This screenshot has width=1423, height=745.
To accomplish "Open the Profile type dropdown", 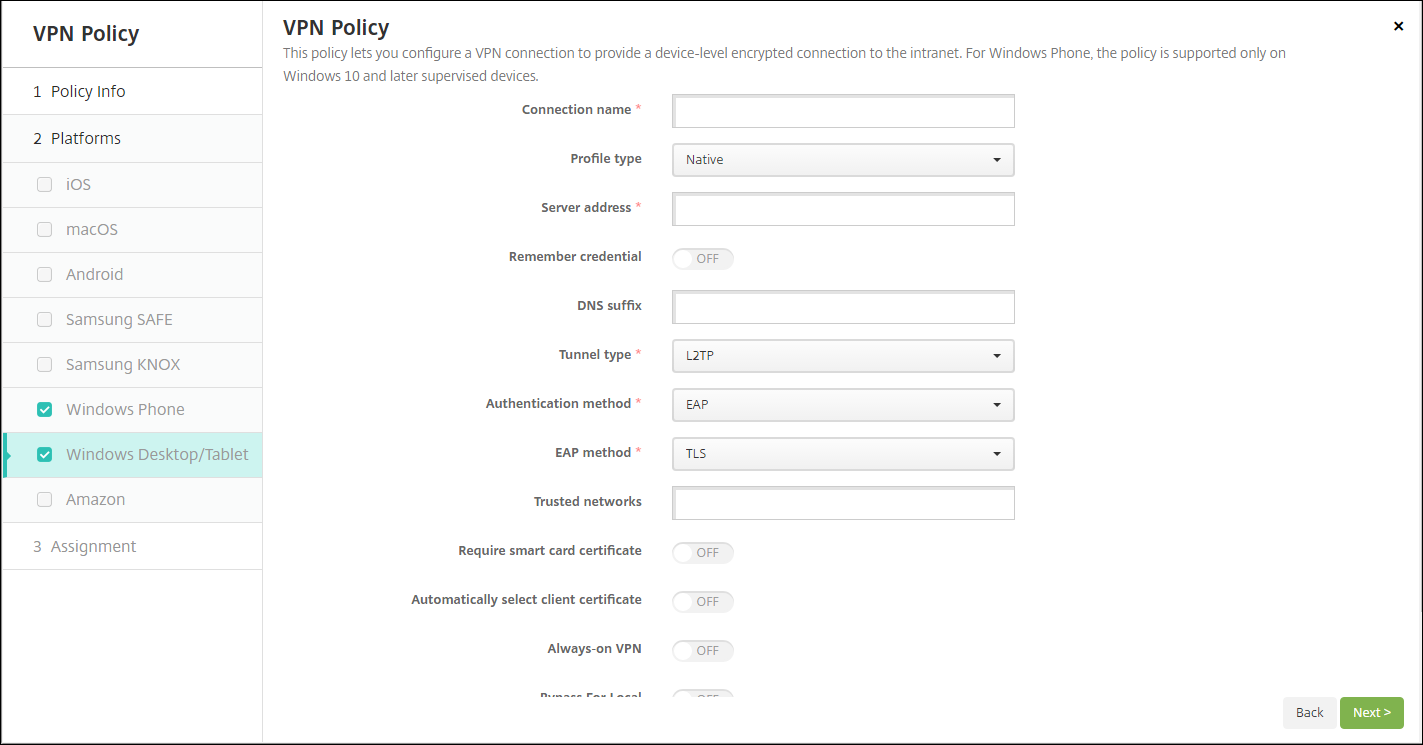I will point(843,160).
